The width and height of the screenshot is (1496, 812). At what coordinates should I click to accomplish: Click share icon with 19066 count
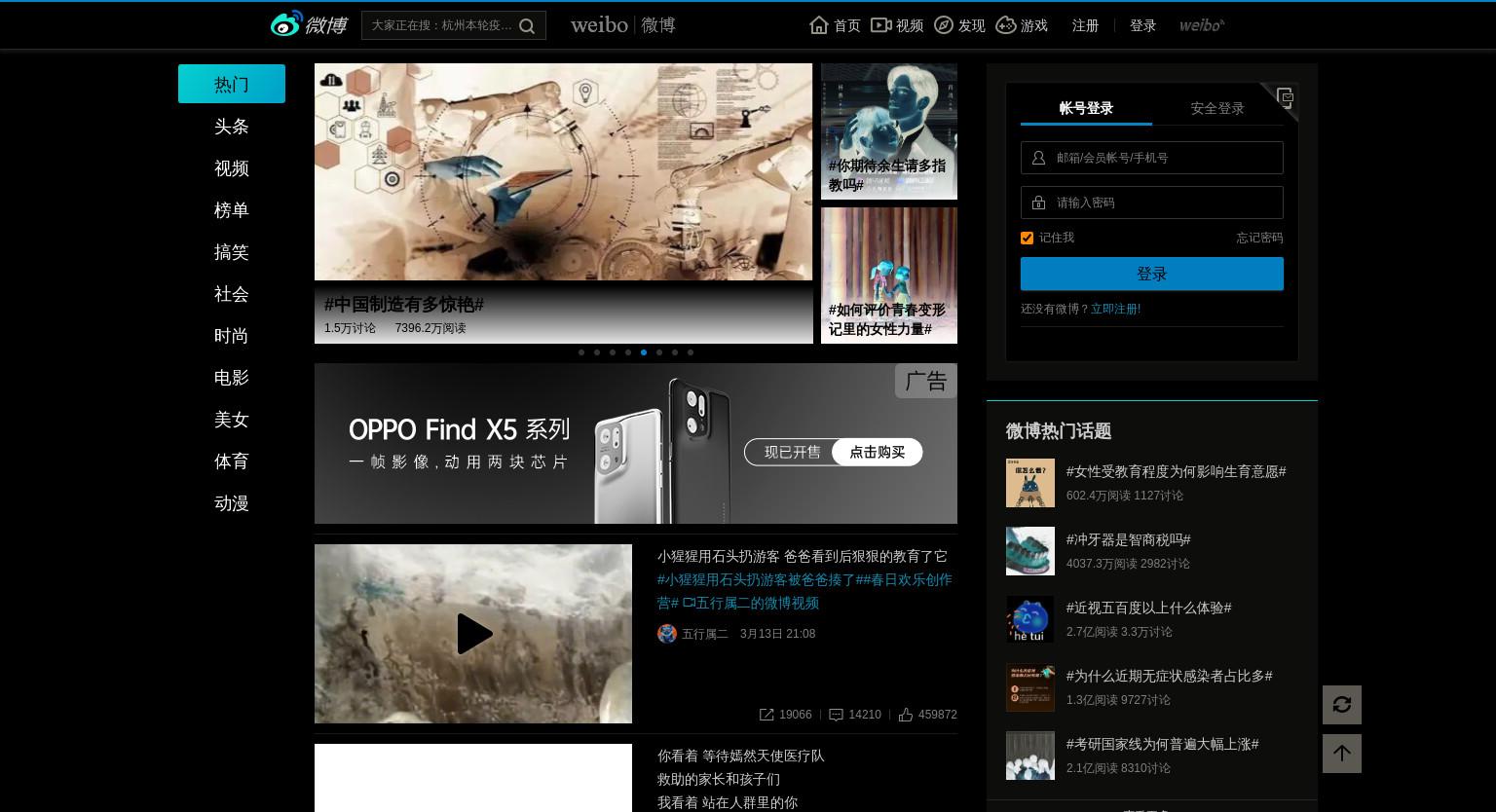click(x=767, y=715)
